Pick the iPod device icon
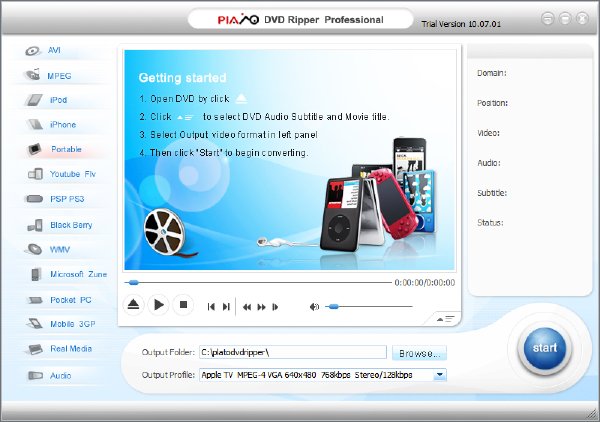600x422 pixels. pyautogui.click(x=34, y=100)
